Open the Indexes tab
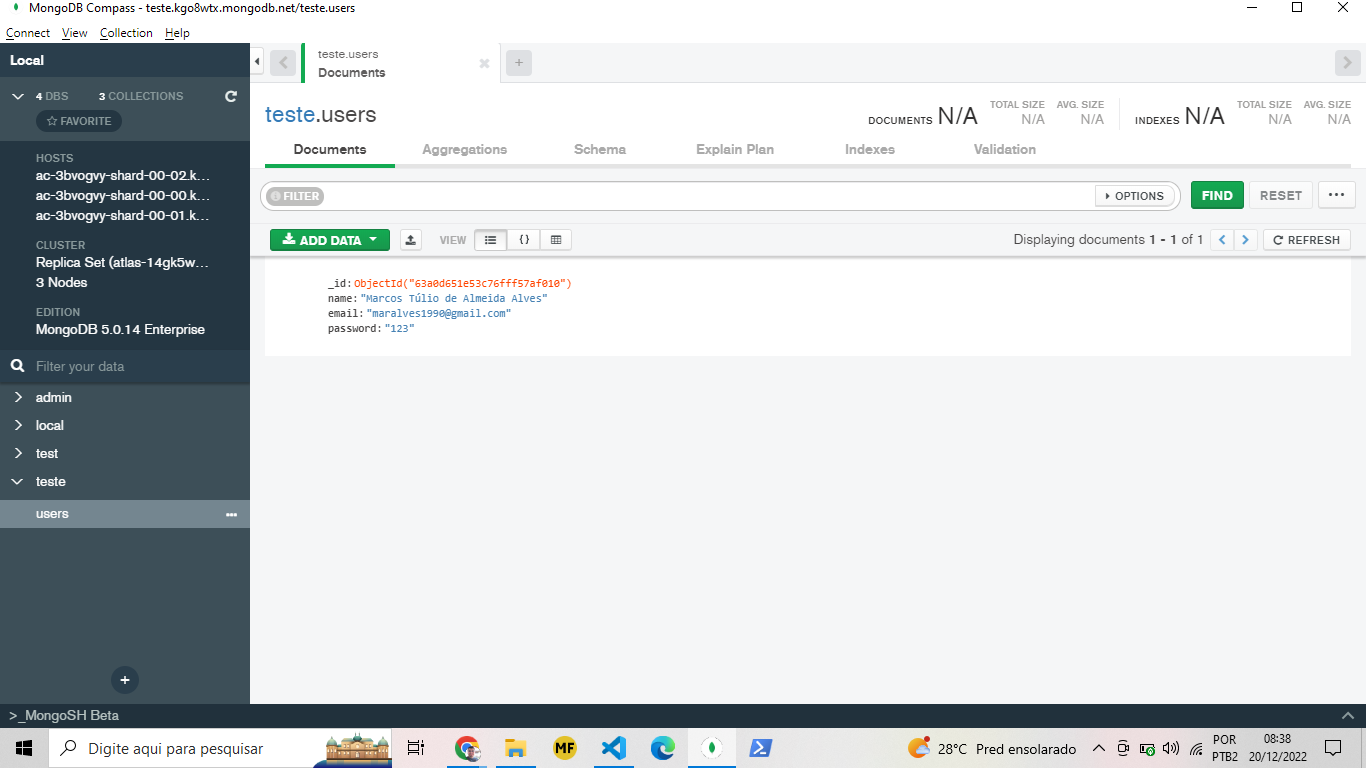Image resolution: width=1366 pixels, height=768 pixels. [x=870, y=150]
